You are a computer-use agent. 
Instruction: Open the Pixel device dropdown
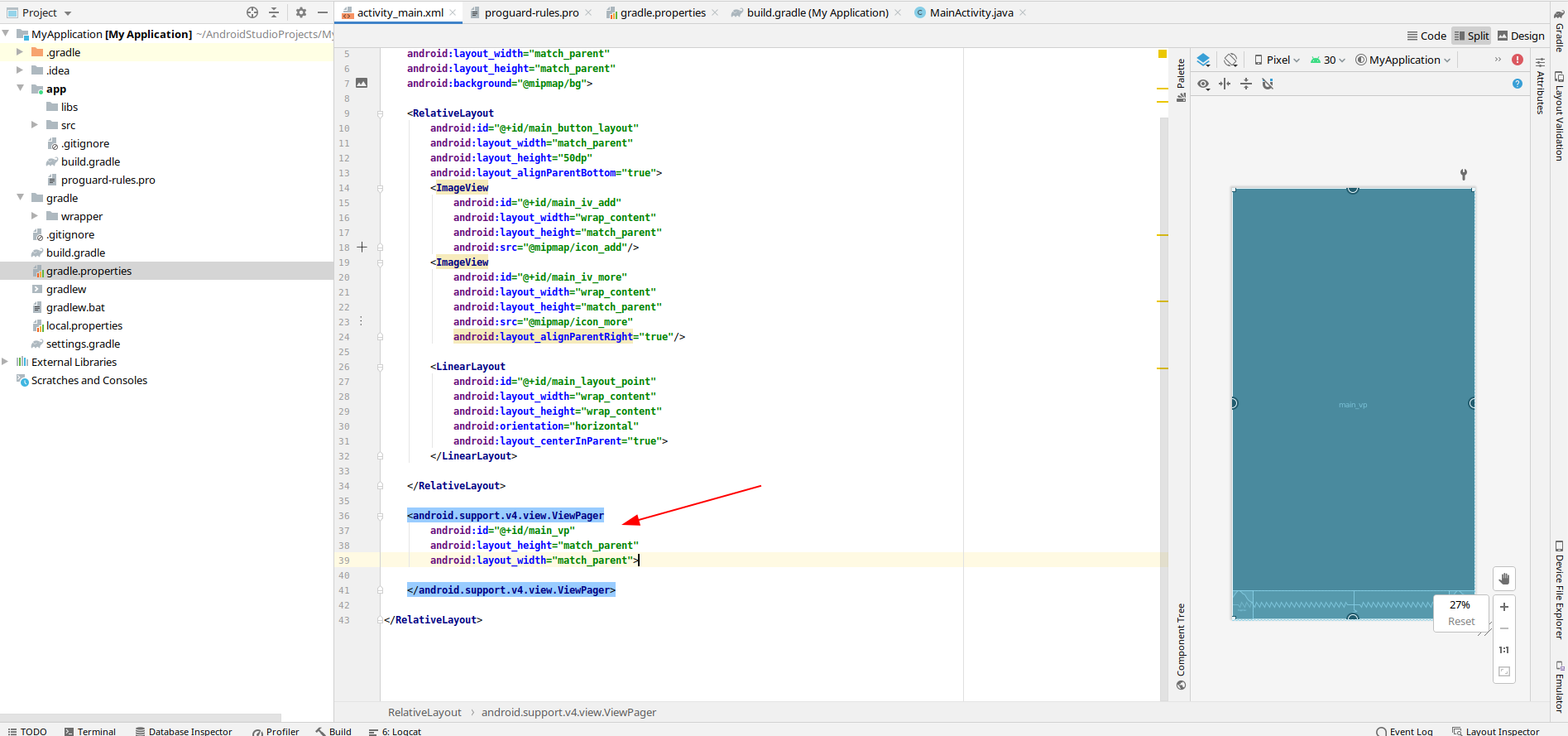(1277, 60)
